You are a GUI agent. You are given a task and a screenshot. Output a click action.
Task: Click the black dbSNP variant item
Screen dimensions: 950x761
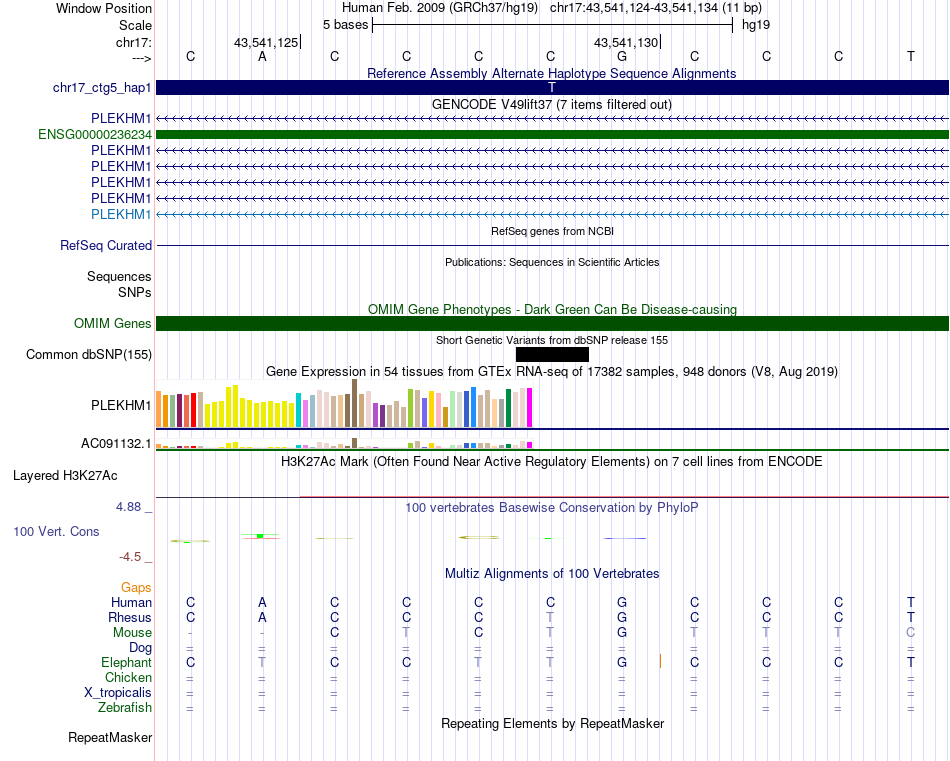[x=552, y=354]
